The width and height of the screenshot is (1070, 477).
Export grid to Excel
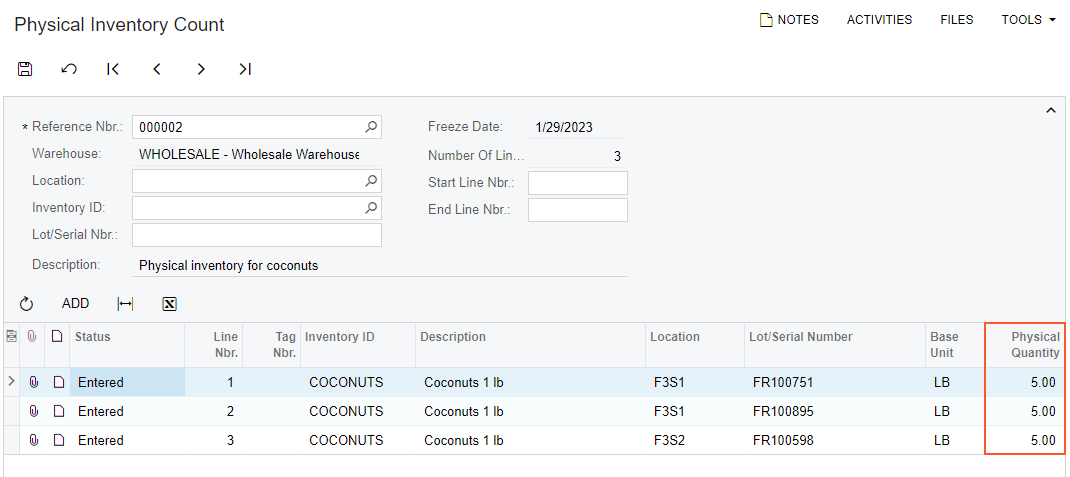pos(169,304)
